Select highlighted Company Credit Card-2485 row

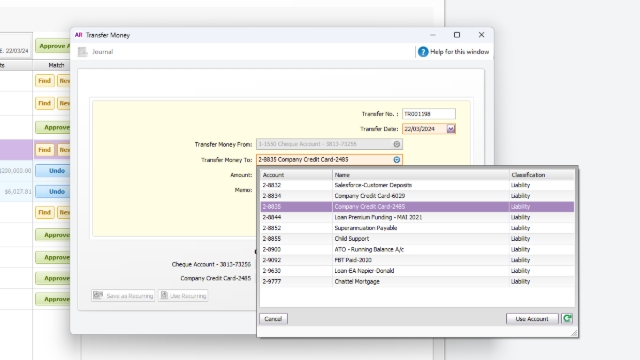[x=417, y=207]
